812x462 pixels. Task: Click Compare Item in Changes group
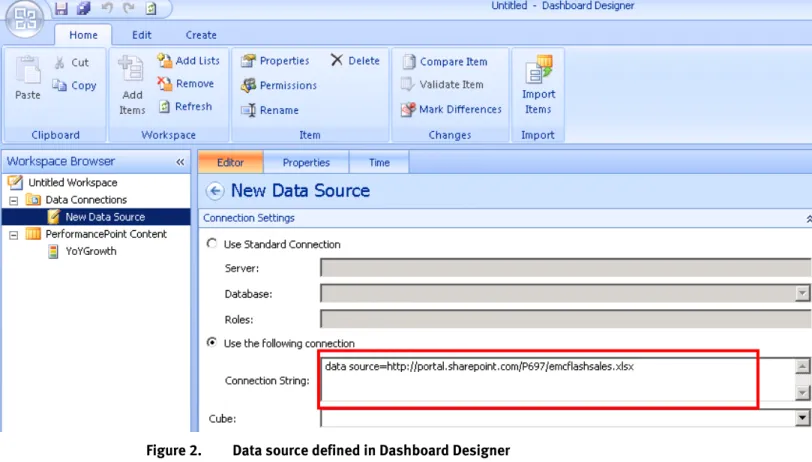click(445, 62)
